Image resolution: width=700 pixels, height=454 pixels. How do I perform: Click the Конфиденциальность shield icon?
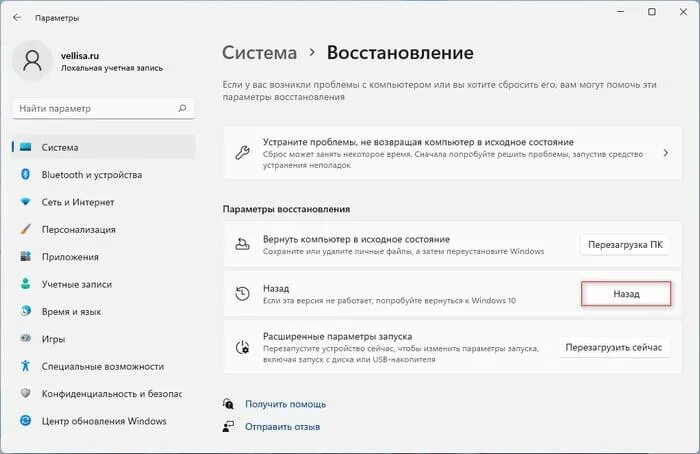click(x=25, y=393)
